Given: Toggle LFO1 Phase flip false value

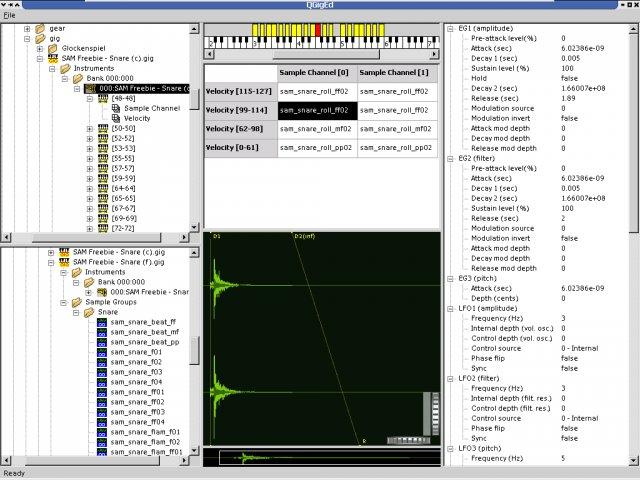Looking at the screenshot, I should pos(569,357).
